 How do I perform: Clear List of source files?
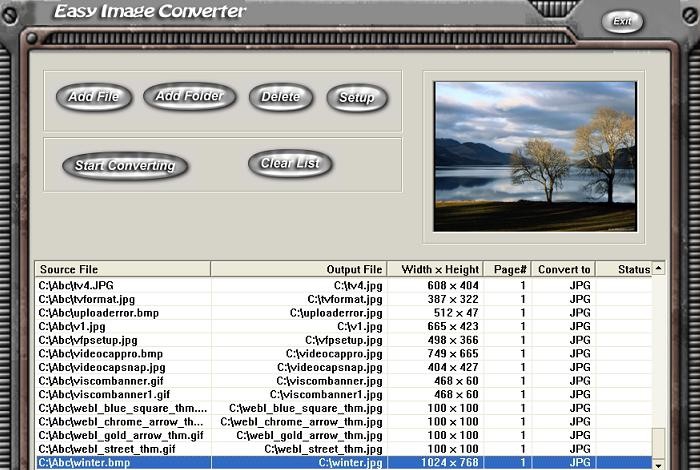click(x=289, y=164)
